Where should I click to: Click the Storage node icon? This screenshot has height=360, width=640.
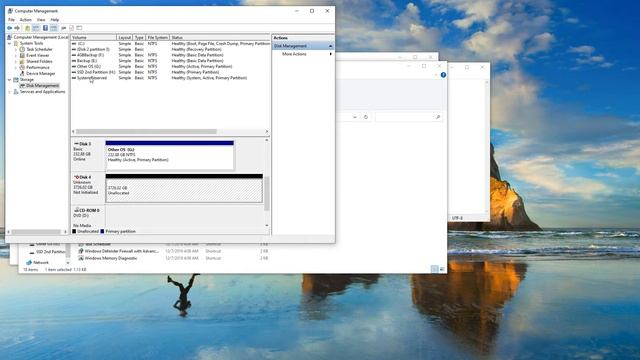click(x=16, y=80)
